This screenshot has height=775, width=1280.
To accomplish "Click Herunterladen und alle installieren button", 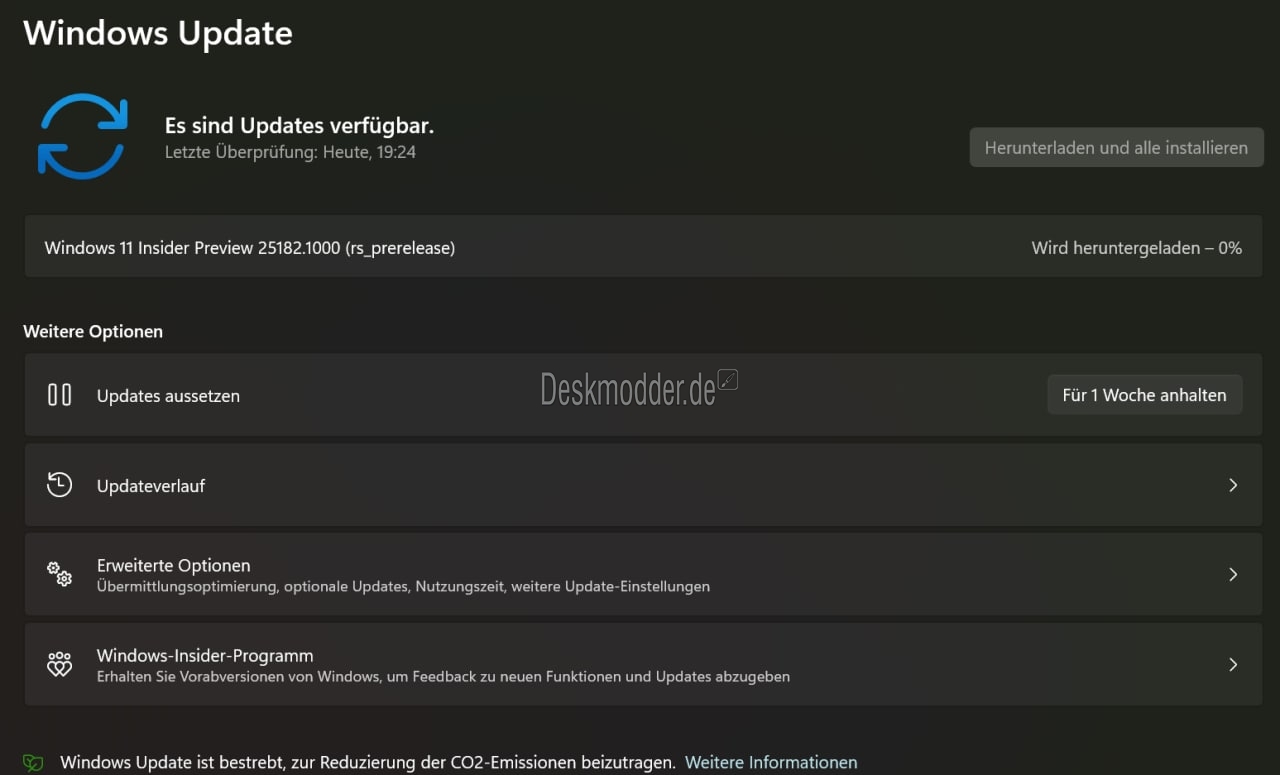I will click(x=1116, y=147).
